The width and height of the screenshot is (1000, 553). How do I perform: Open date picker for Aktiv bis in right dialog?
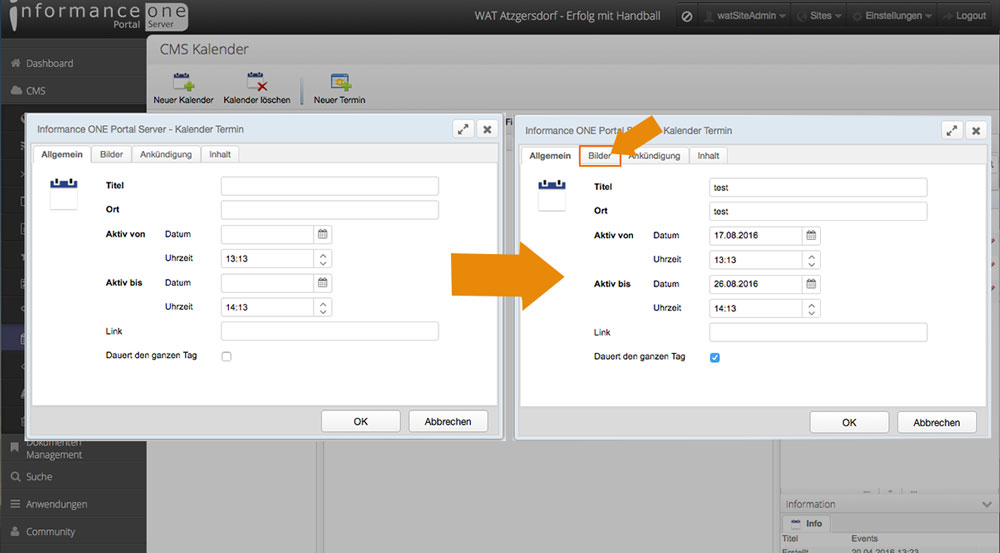(811, 284)
